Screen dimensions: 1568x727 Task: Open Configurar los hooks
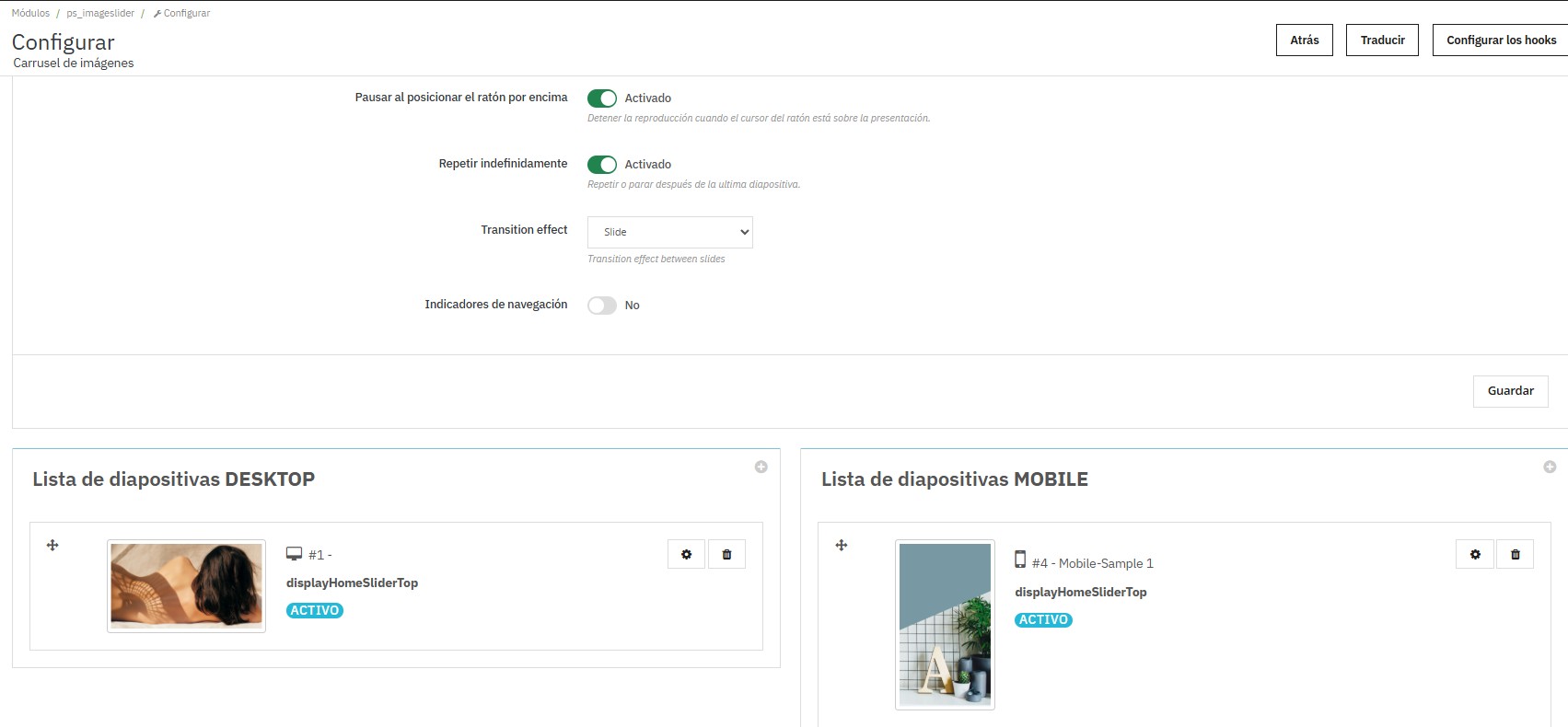[1500, 40]
